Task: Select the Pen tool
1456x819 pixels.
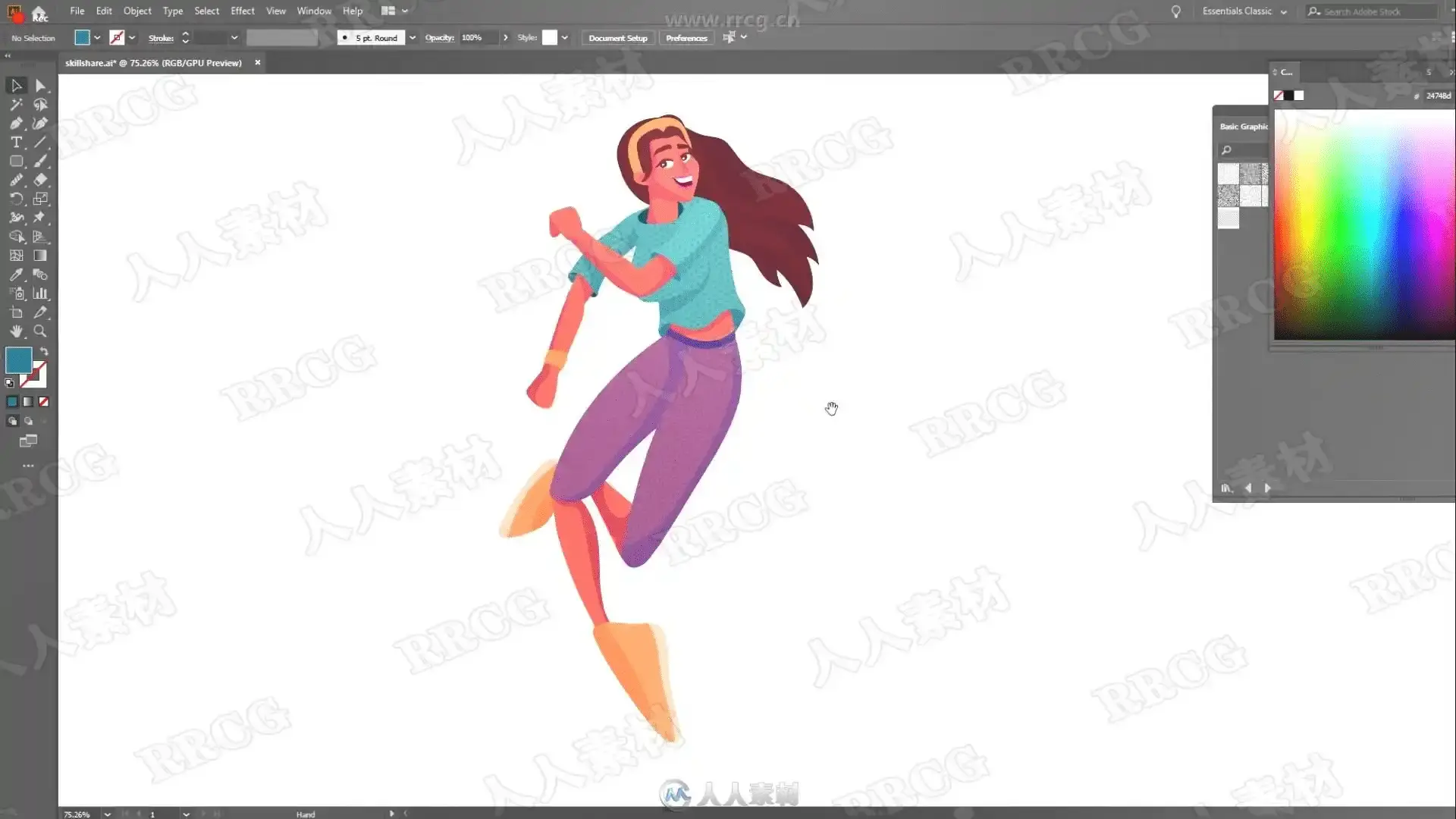Action: click(x=16, y=124)
